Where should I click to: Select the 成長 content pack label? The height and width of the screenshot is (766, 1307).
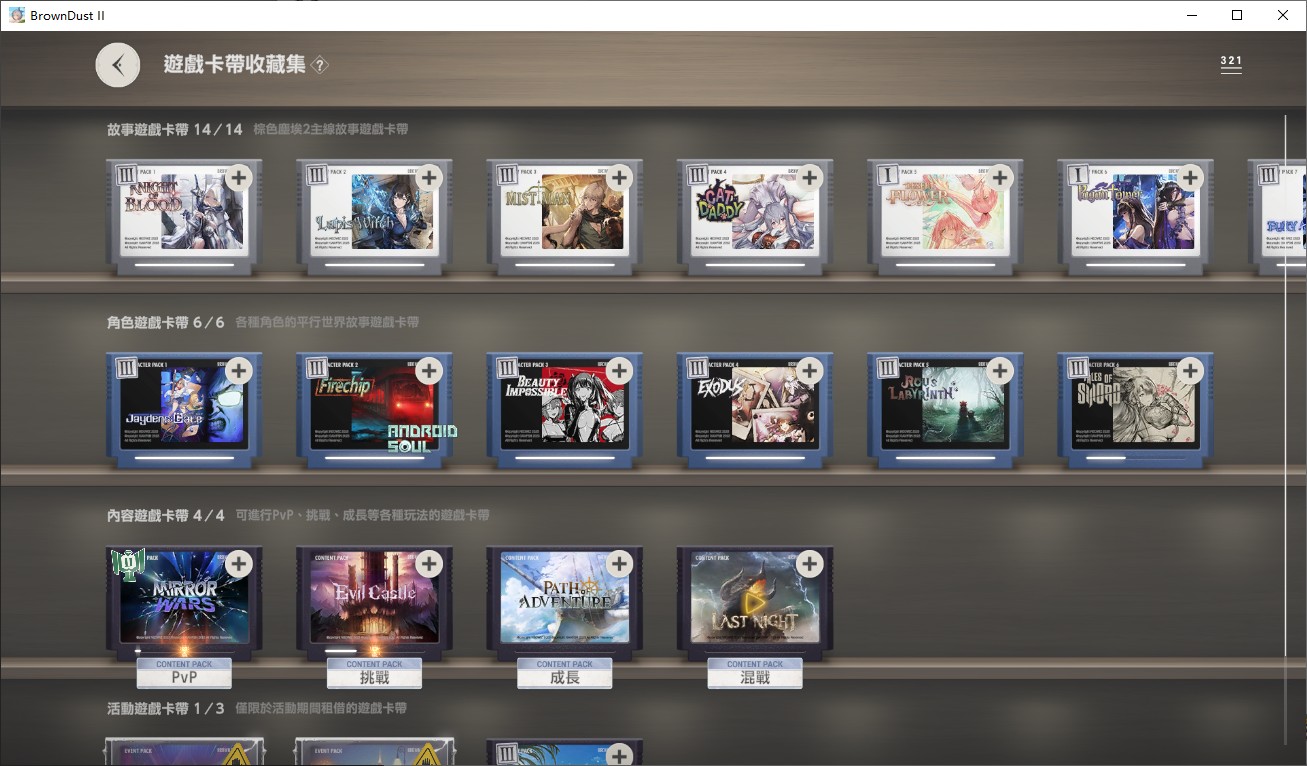[565, 673]
